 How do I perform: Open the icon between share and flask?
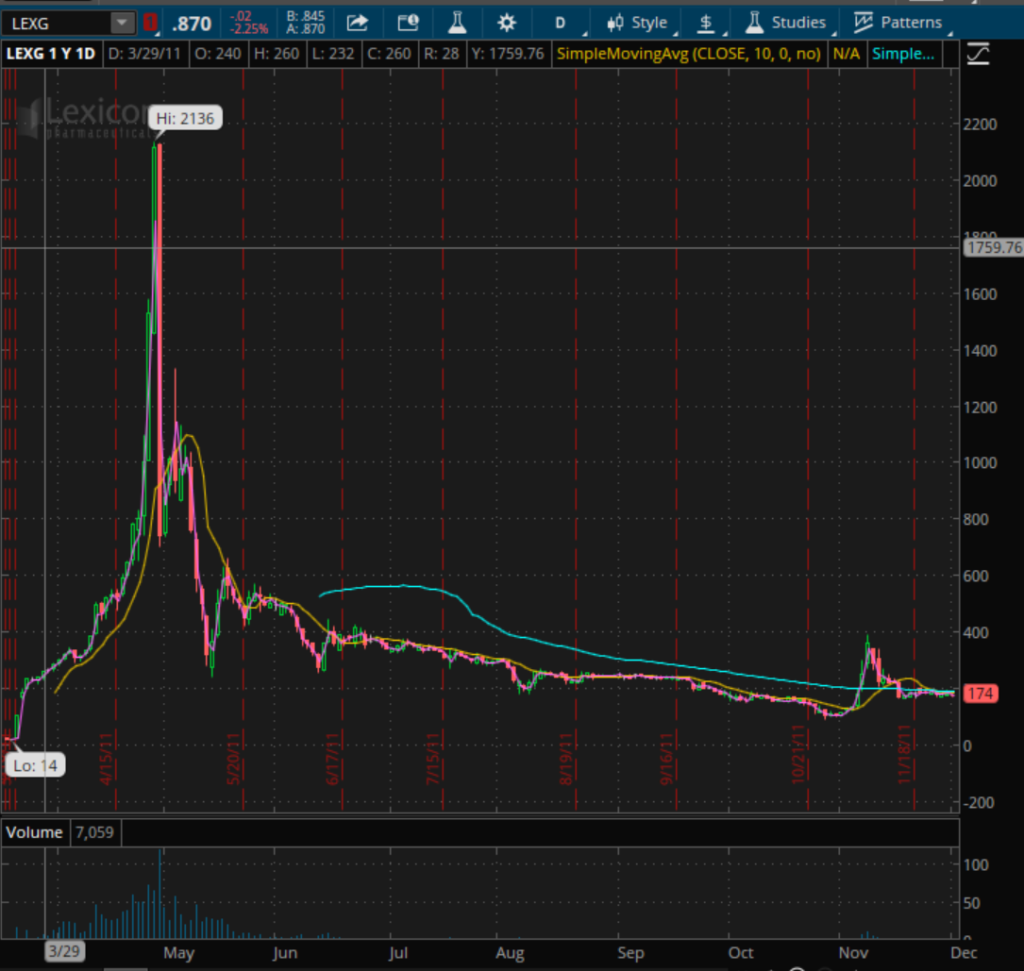408,23
